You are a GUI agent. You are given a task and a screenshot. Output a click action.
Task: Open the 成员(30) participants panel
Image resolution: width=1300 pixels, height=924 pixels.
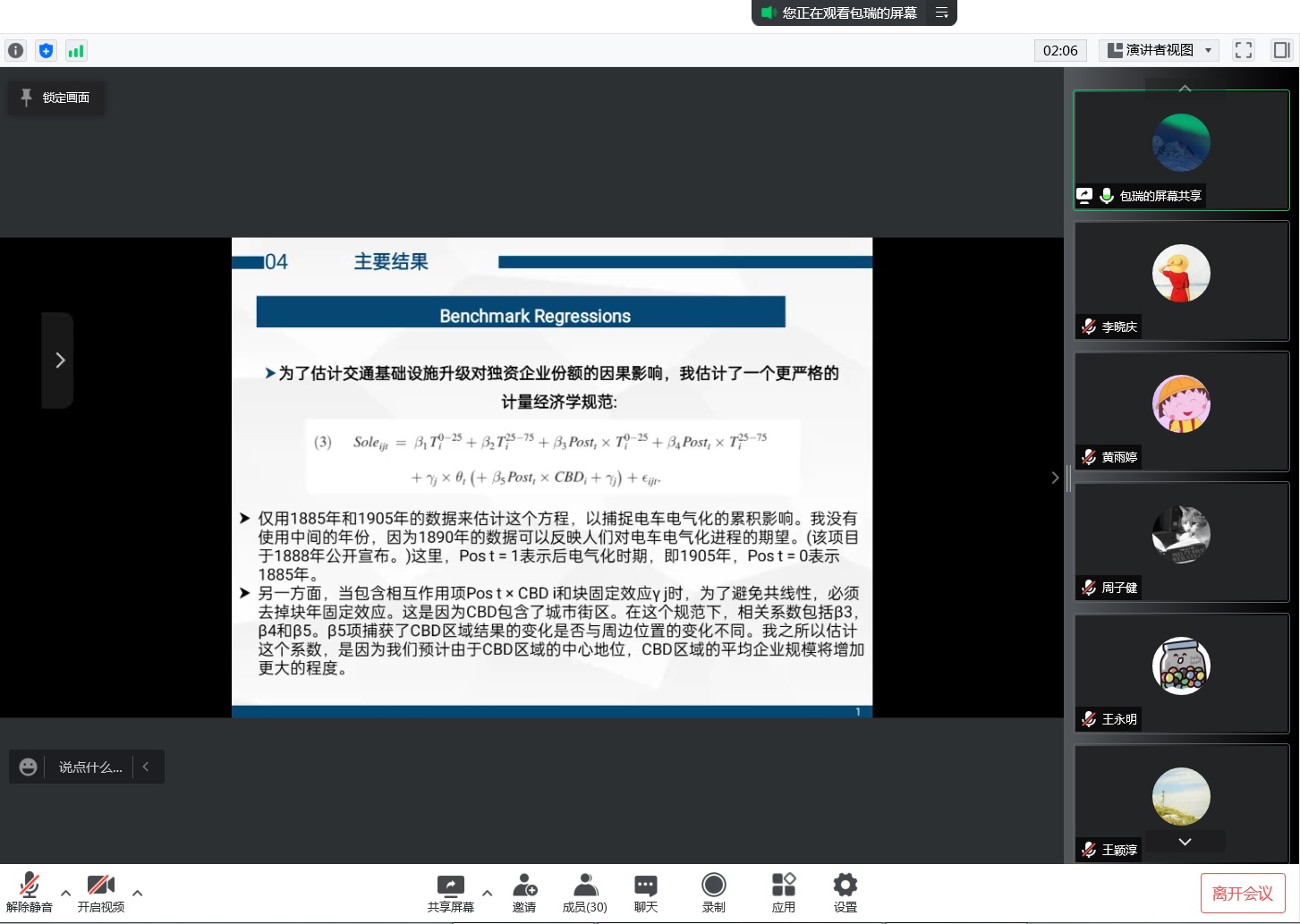584,893
